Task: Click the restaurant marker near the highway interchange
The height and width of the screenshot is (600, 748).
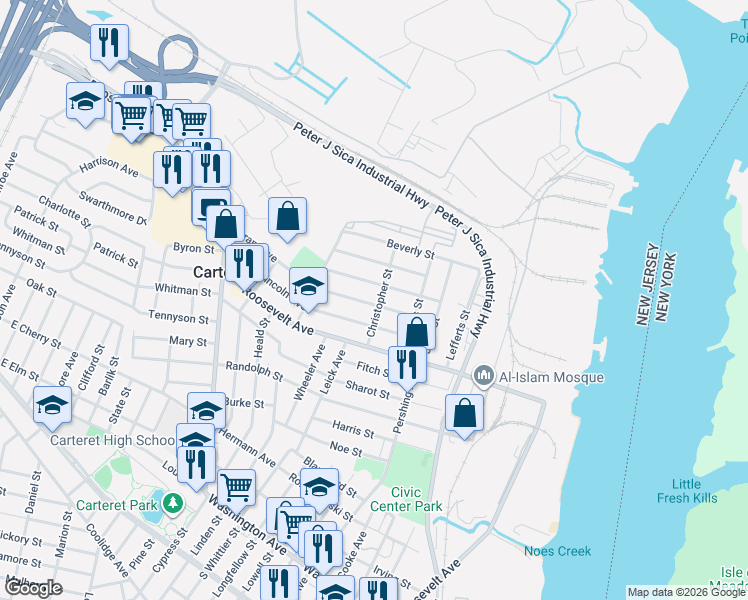Action: point(109,42)
